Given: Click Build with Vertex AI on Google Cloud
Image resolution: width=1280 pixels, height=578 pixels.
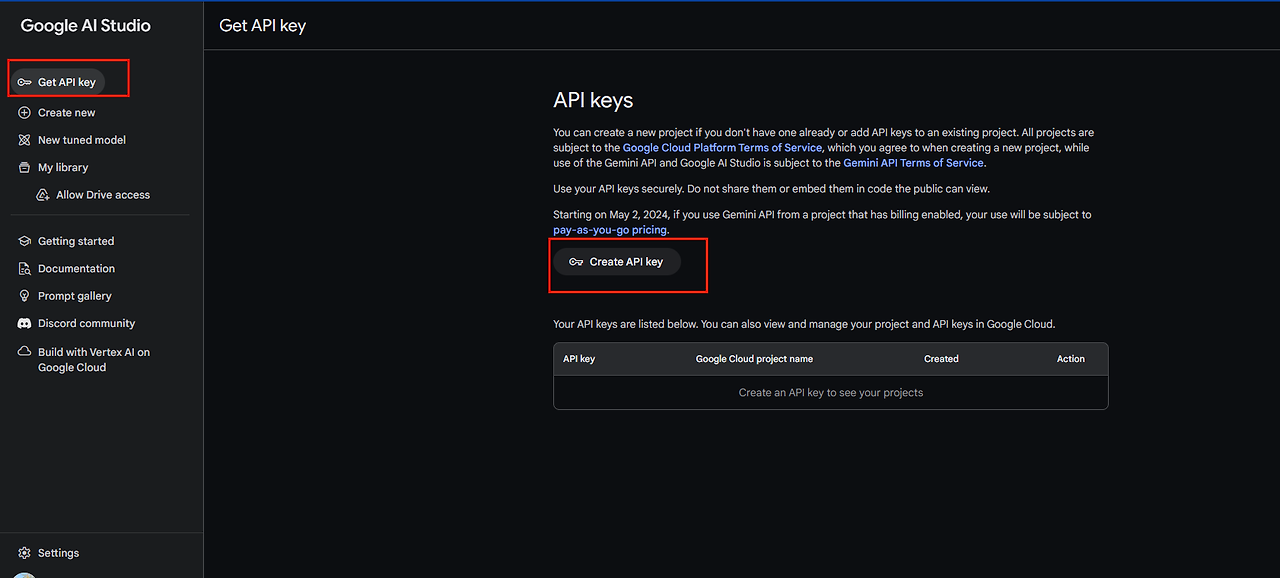Looking at the screenshot, I should click(x=93, y=359).
